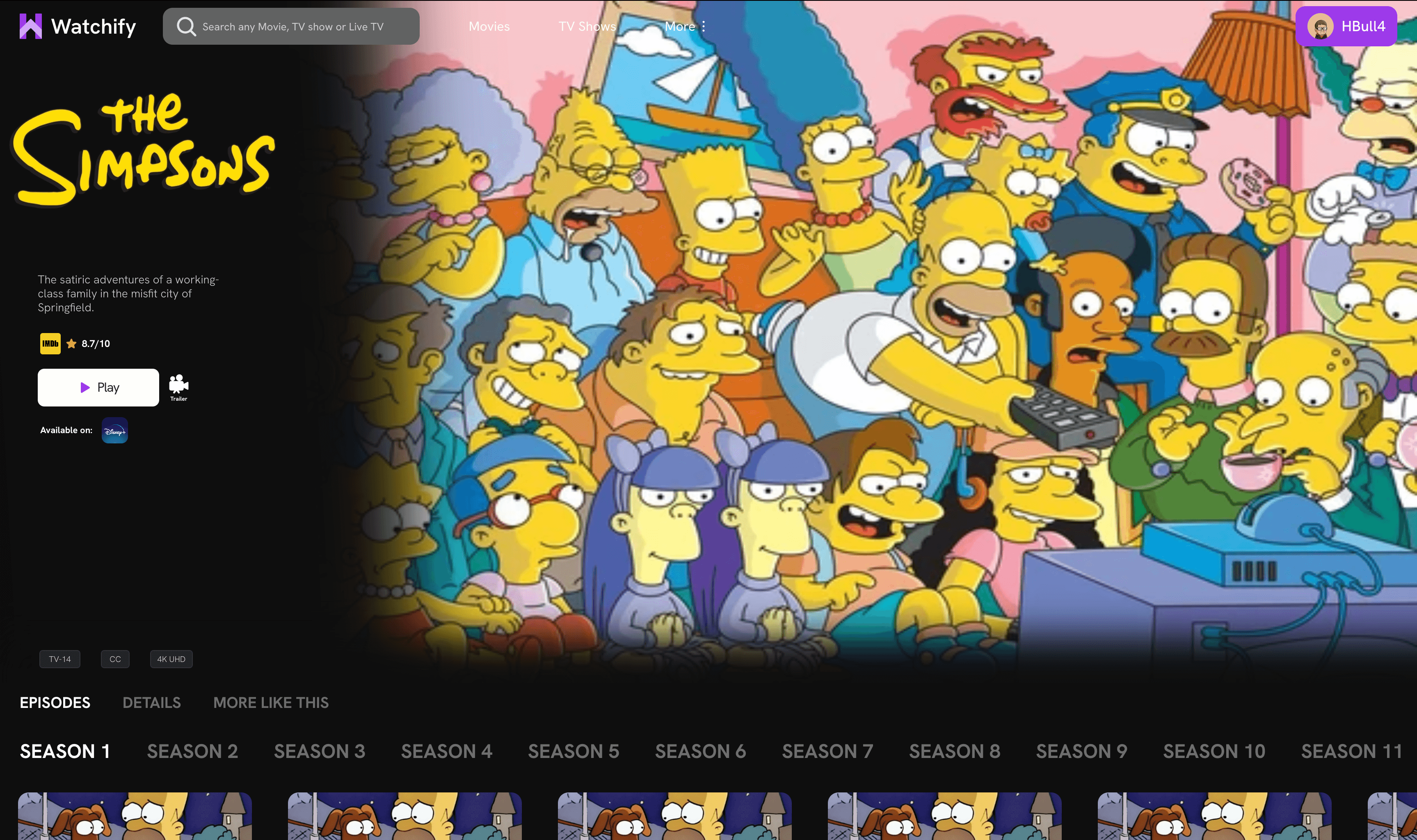Switch to the Details tab

point(152,703)
